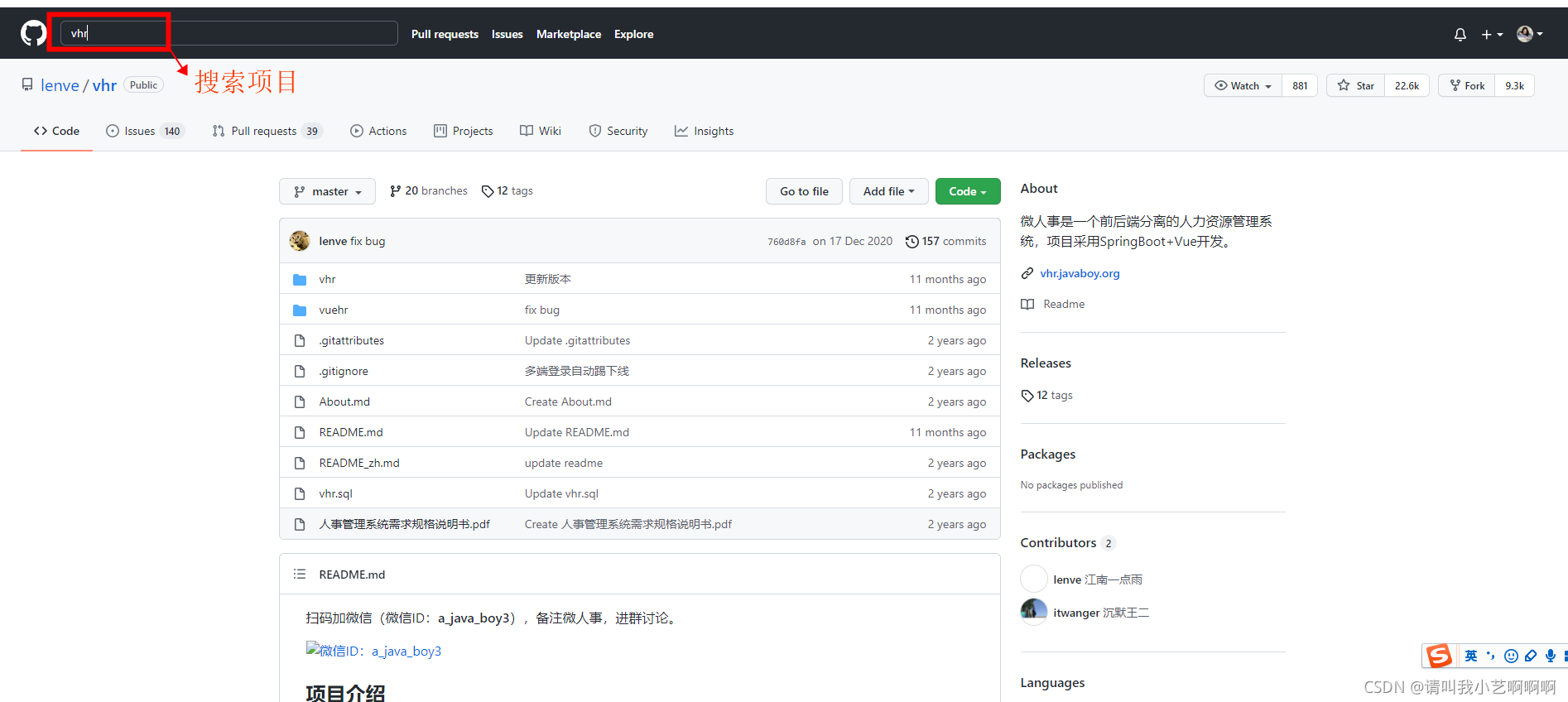
Task: Fork the repository
Action: click(x=1467, y=85)
